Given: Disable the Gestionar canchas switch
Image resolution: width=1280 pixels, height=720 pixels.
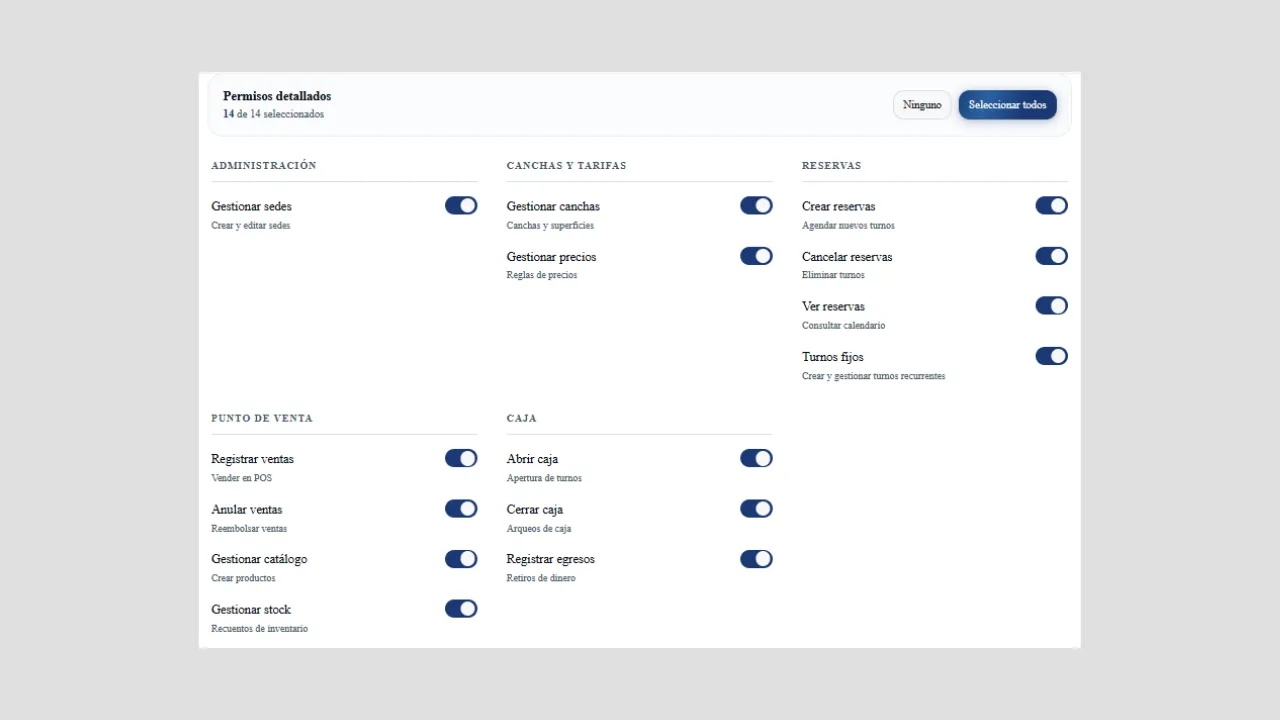Looking at the screenshot, I should tap(756, 205).
